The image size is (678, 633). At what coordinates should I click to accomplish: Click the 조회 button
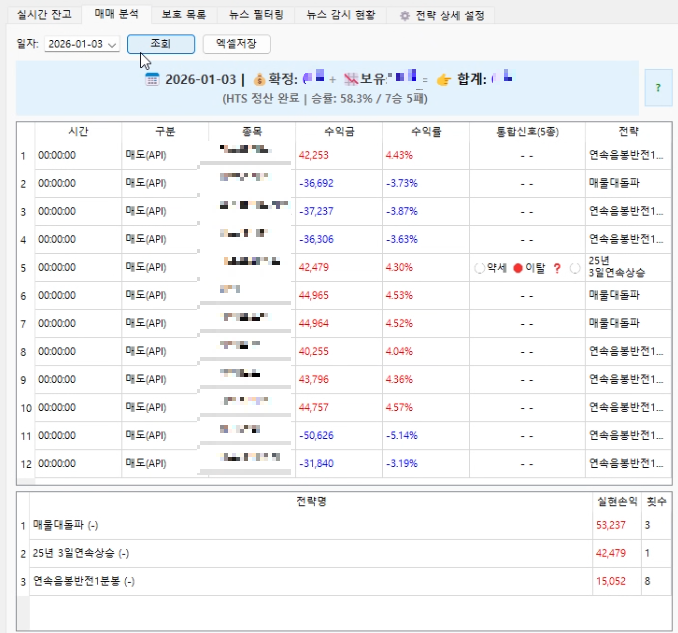[x=161, y=44]
